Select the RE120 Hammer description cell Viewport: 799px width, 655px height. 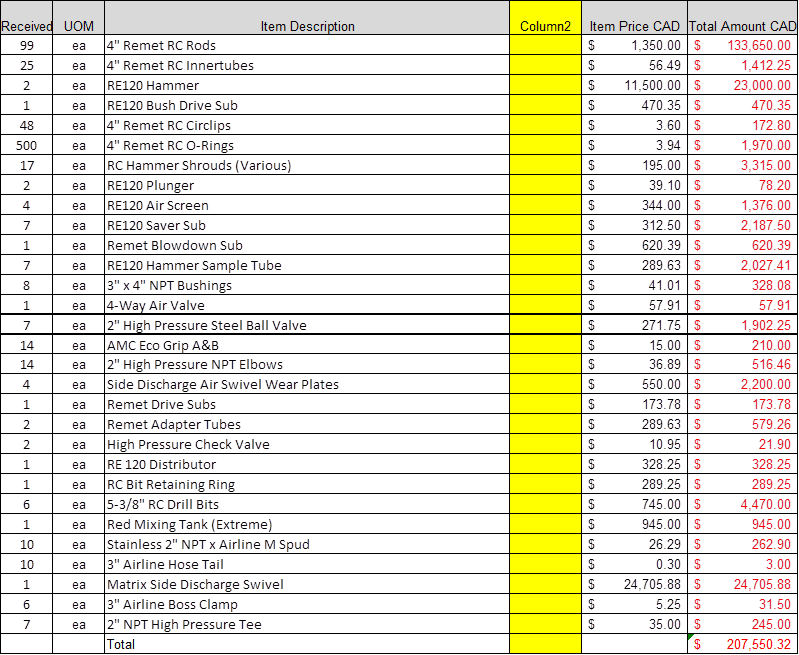pyautogui.click(x=307, y=85)
